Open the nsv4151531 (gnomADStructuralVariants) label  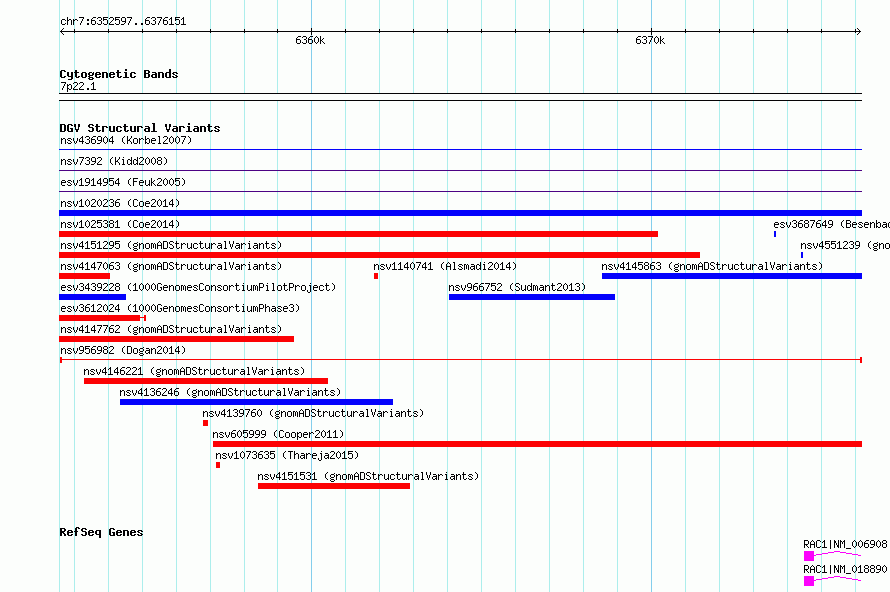[x=368, y=476]
